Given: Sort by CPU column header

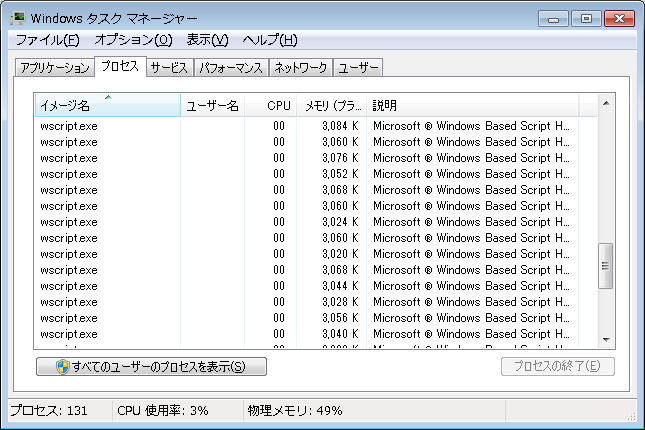Looking at the screenshot, I should tap(270, 105).
